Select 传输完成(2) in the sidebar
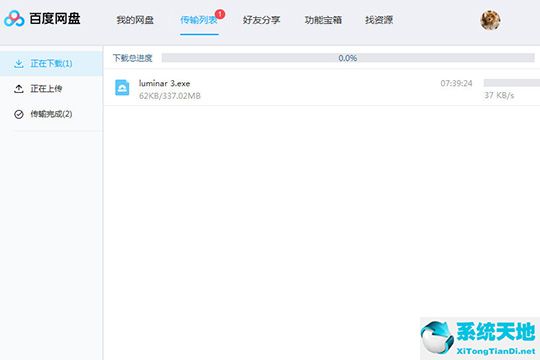Viewport: 540px width, 360px height. (x=51, y=114)
